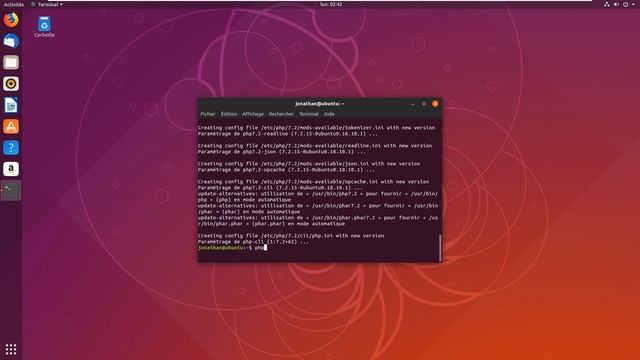Click the tokenizer.ini config file line
The height and width of the screenshot is (360, 640).
[x=316, y=127]
